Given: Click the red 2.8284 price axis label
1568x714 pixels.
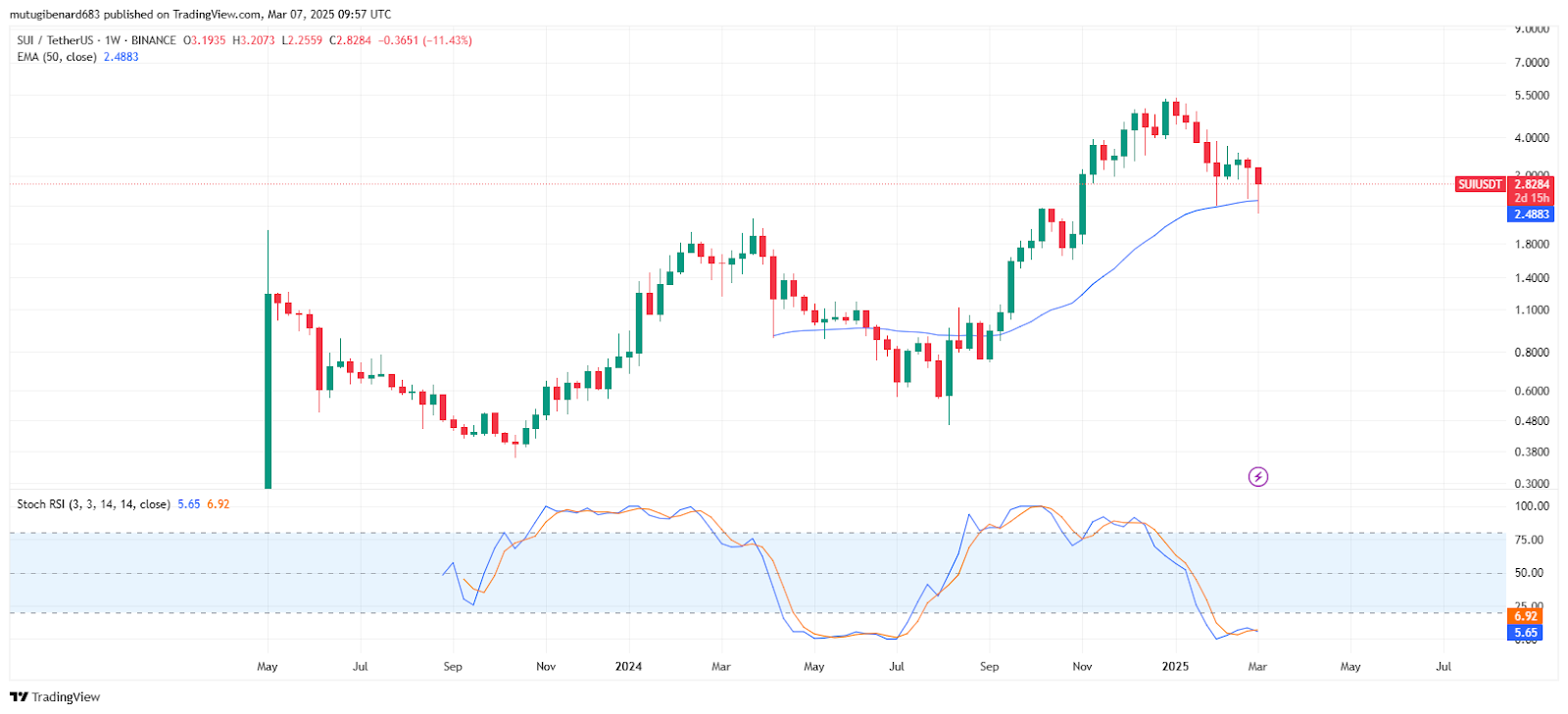Looking at the screenshot, I should pyautogui.click(x=1532, y=184).
